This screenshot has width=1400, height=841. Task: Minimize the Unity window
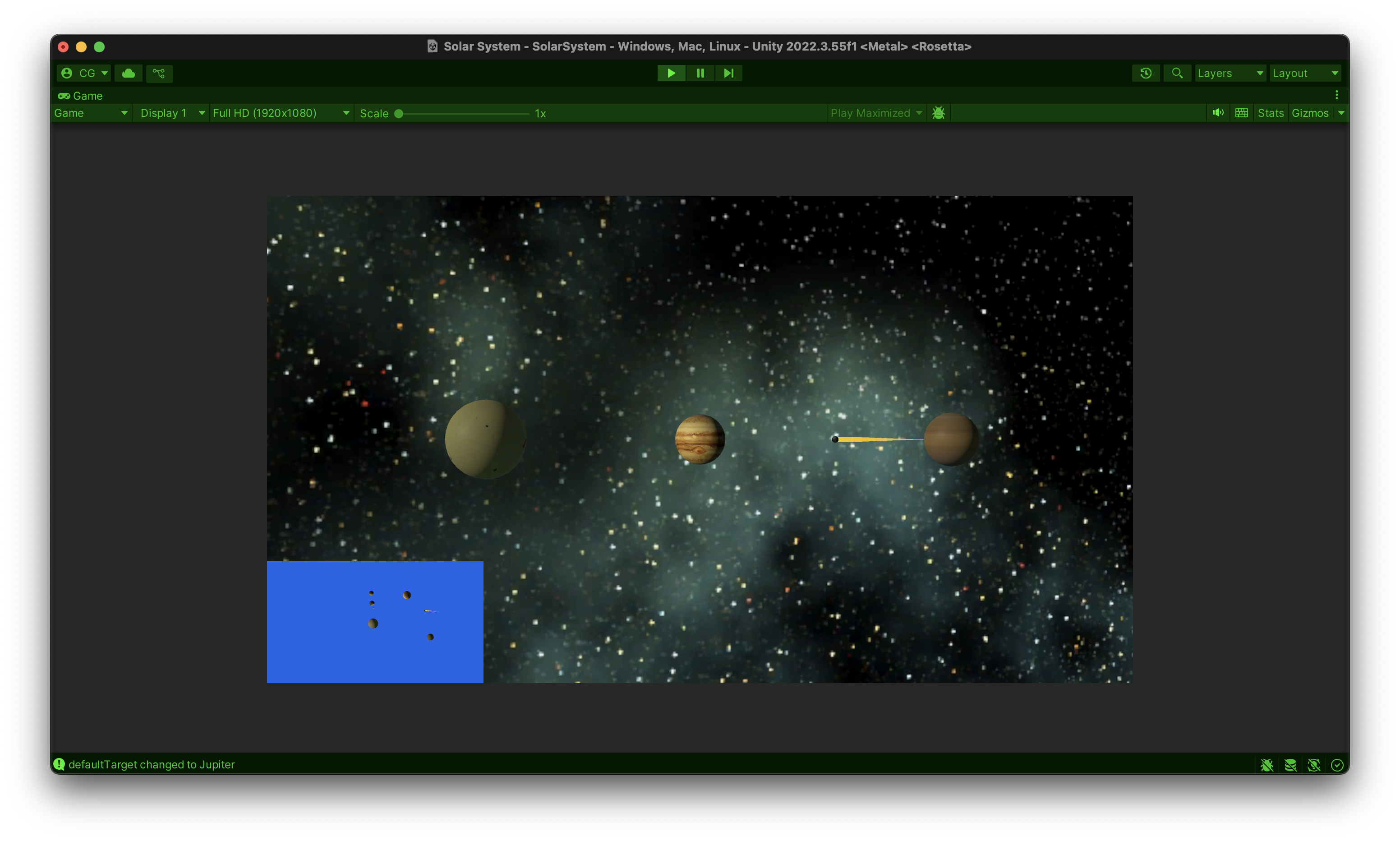[81, 47]
